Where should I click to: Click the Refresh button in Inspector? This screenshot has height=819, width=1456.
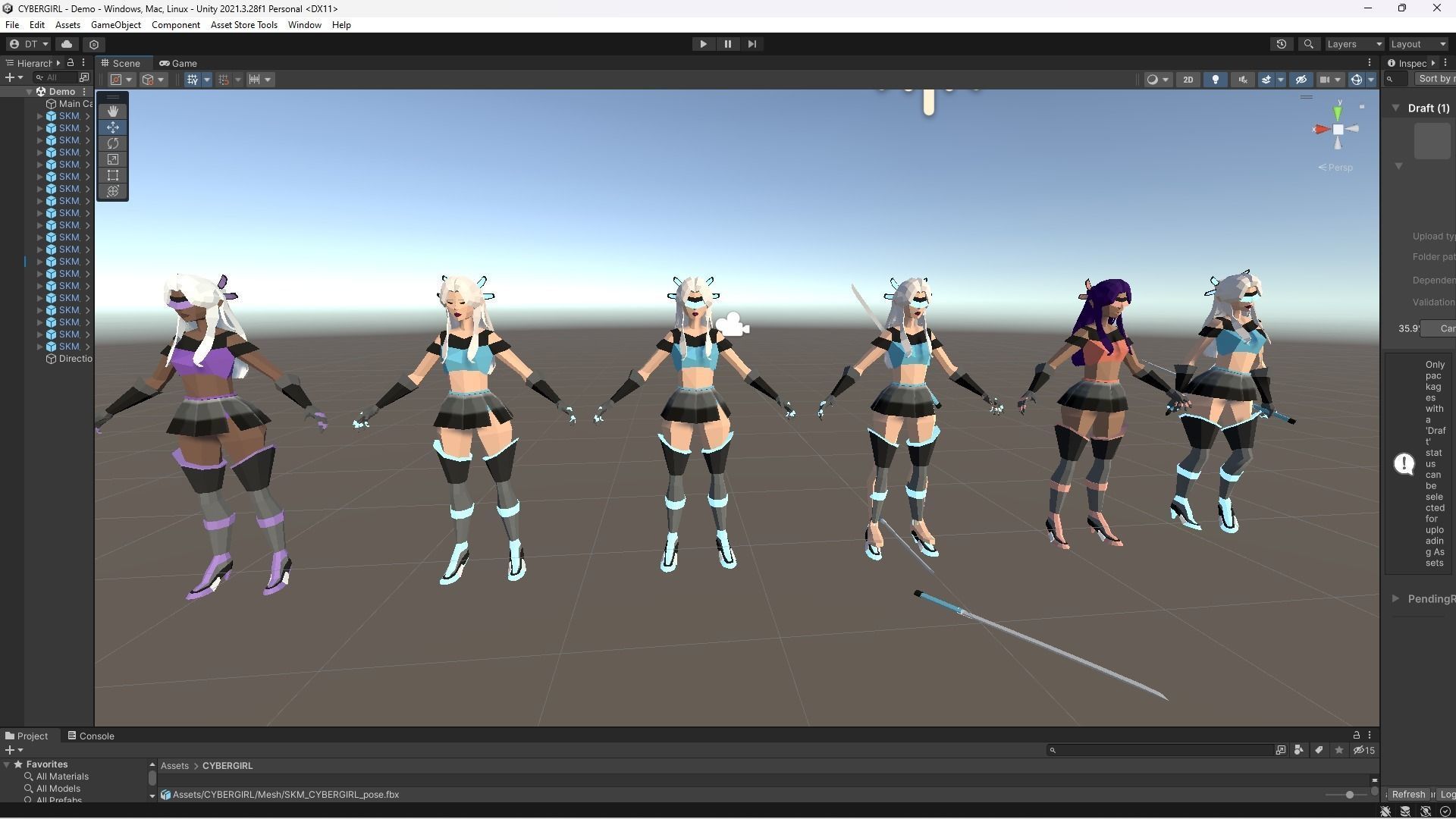click(x=1408, y=794)
